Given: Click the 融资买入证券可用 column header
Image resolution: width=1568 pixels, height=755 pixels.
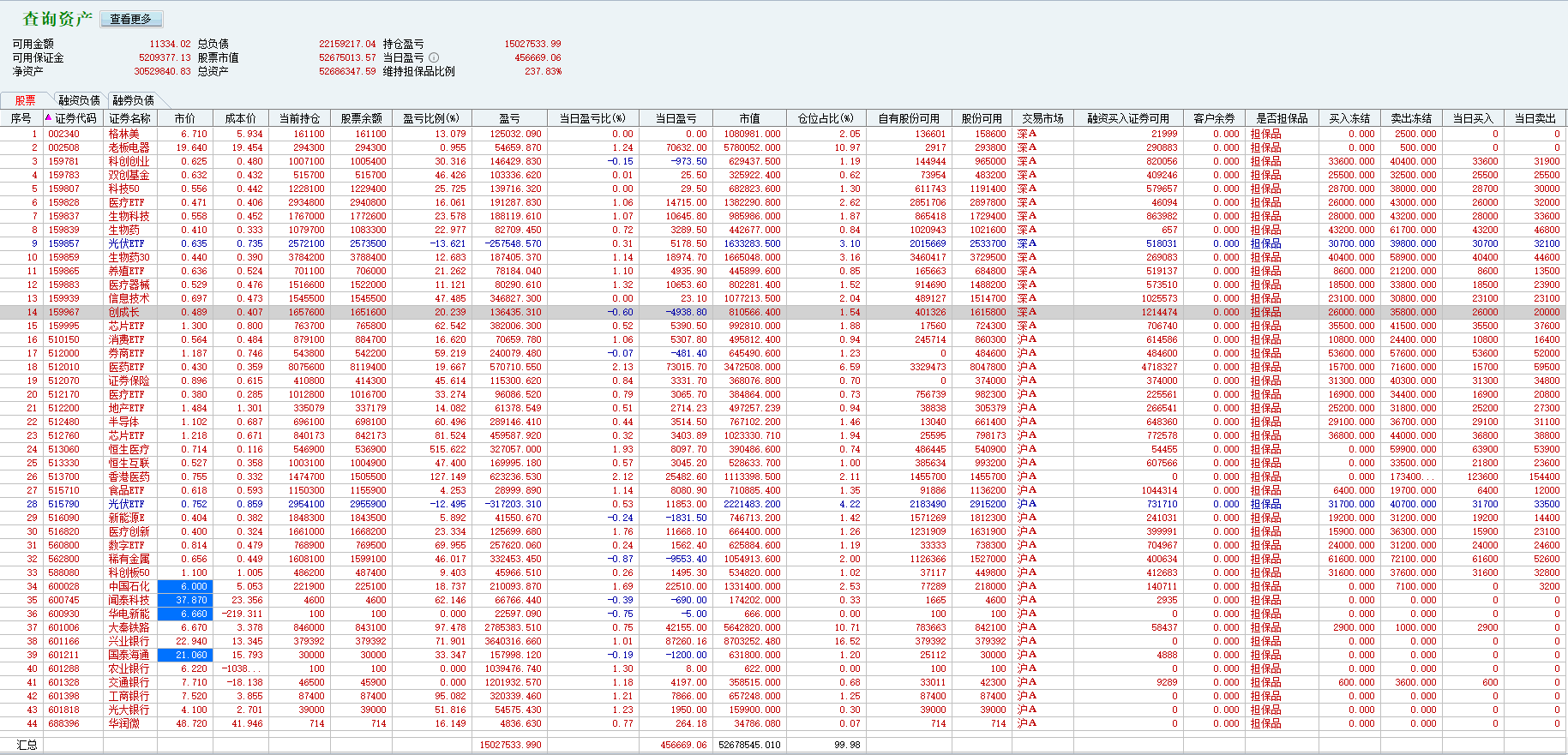Looking at the screenshot, I should click(1128, 118).
